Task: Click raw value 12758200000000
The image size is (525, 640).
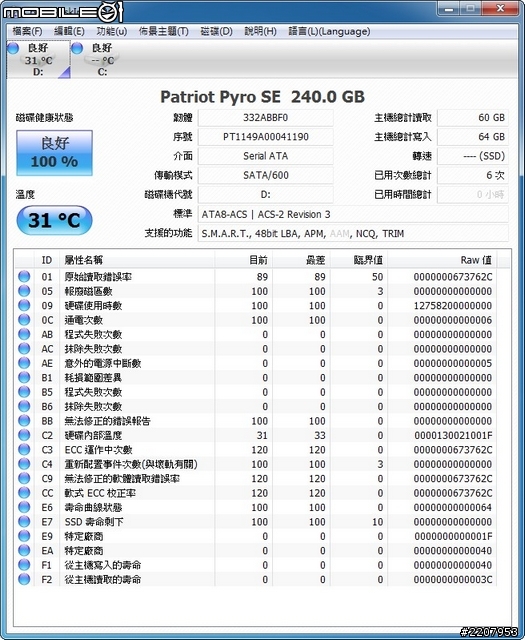Action: point(453,306)
